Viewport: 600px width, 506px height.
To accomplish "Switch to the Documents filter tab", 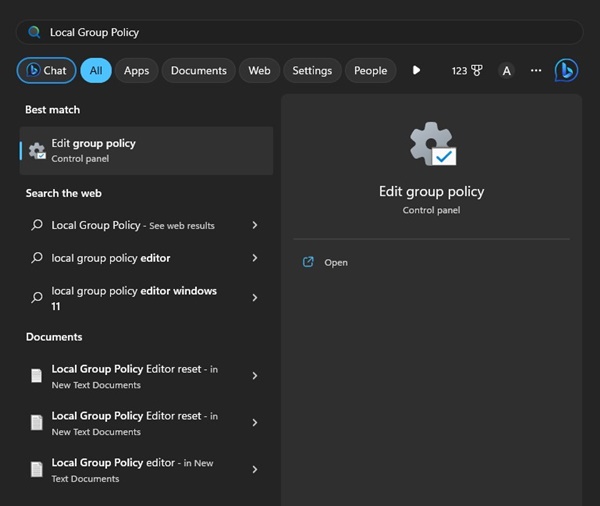I will pyautogui.click(x=199, y=70).
